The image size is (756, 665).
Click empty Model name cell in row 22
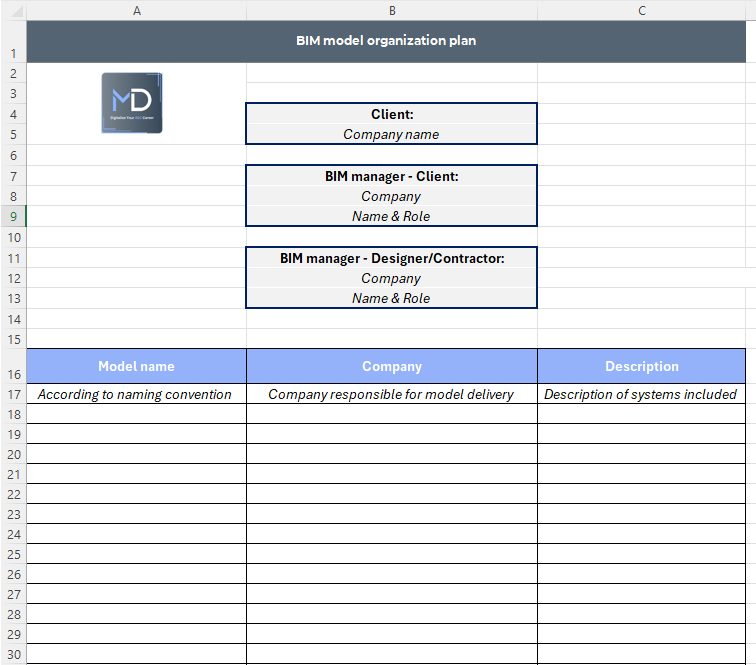[136, 494]
